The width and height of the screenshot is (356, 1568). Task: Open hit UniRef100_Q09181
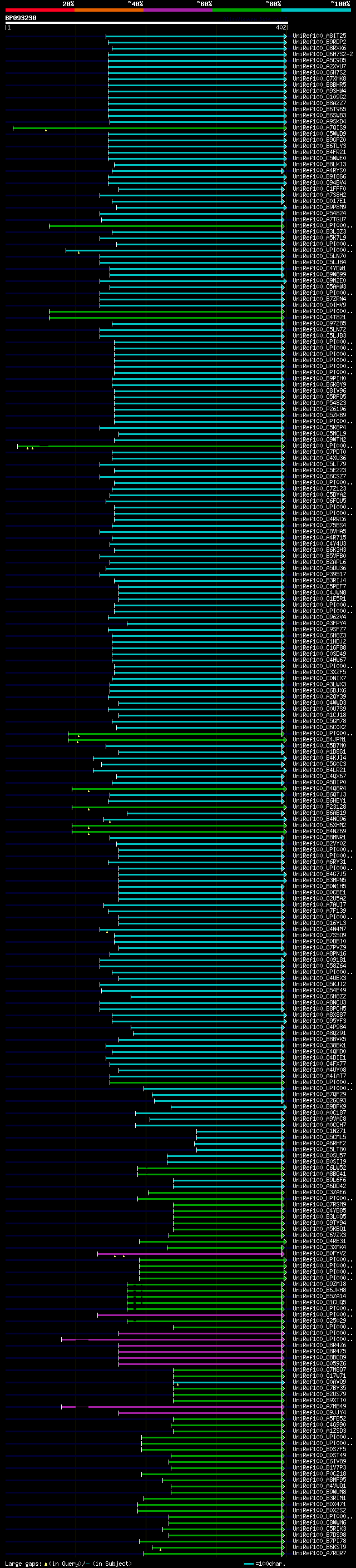coord(319,961)
